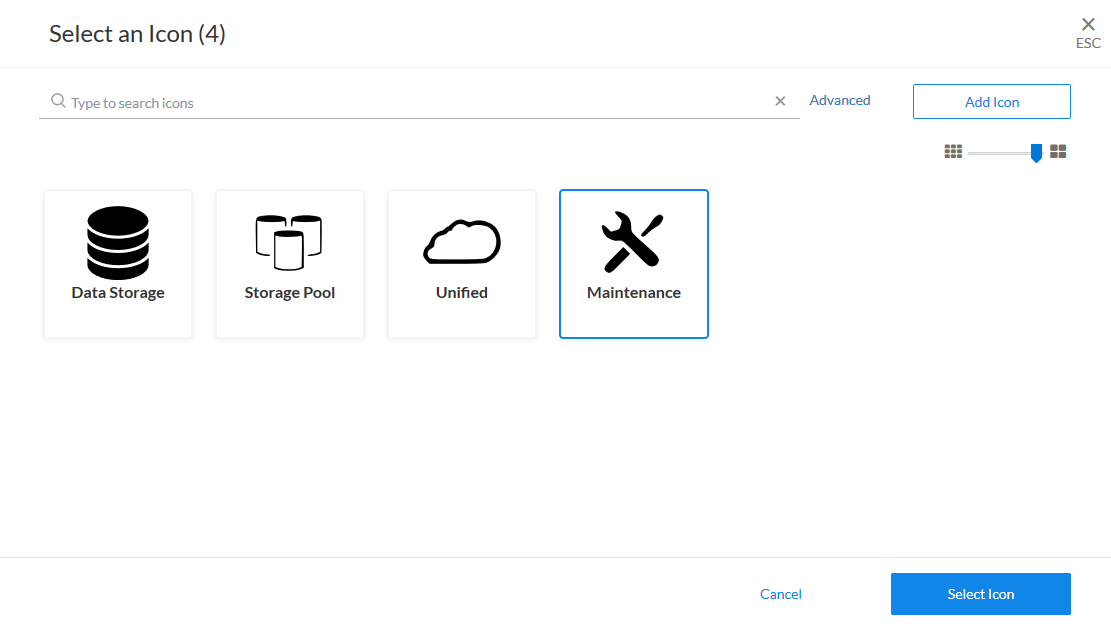Select the Data Storage database icon
The height and width of the screenshot is (628, 1111).
click(x=118, y=243)
